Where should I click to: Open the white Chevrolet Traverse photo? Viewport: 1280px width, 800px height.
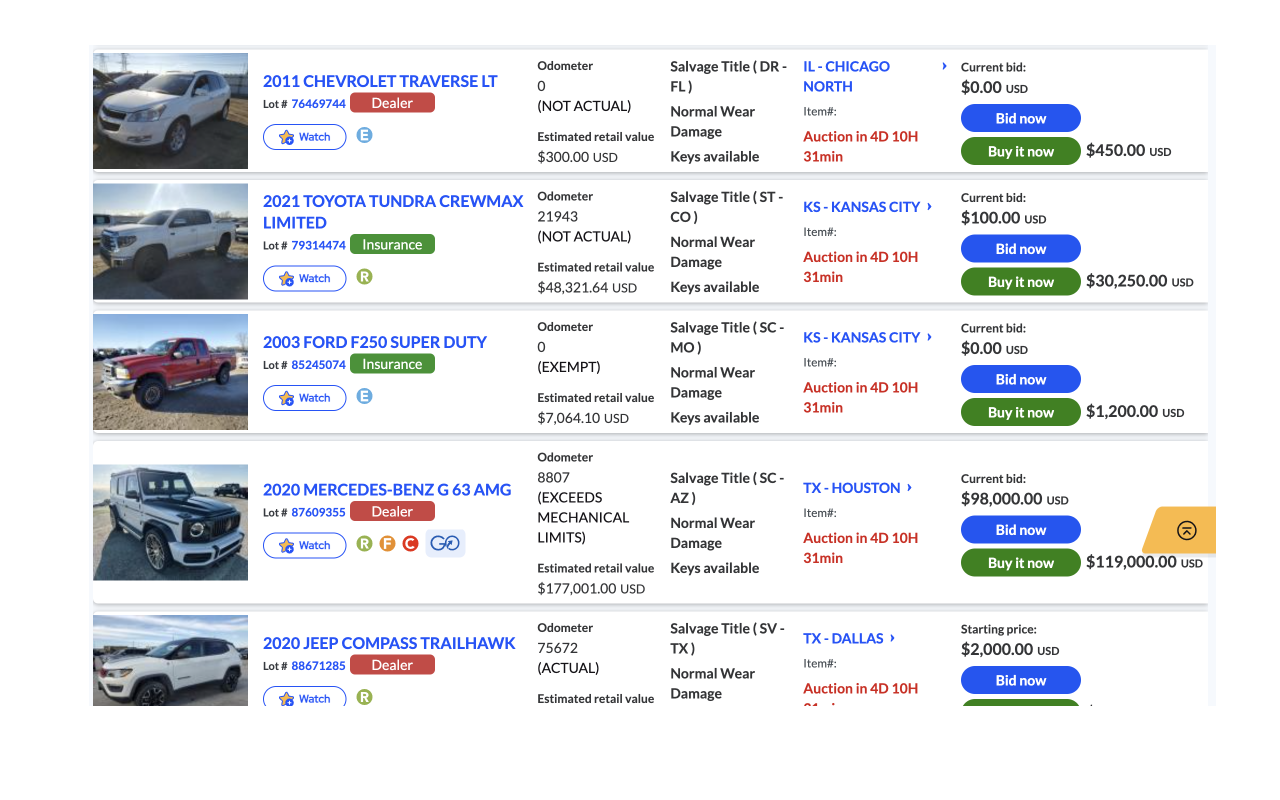point(170,111)
